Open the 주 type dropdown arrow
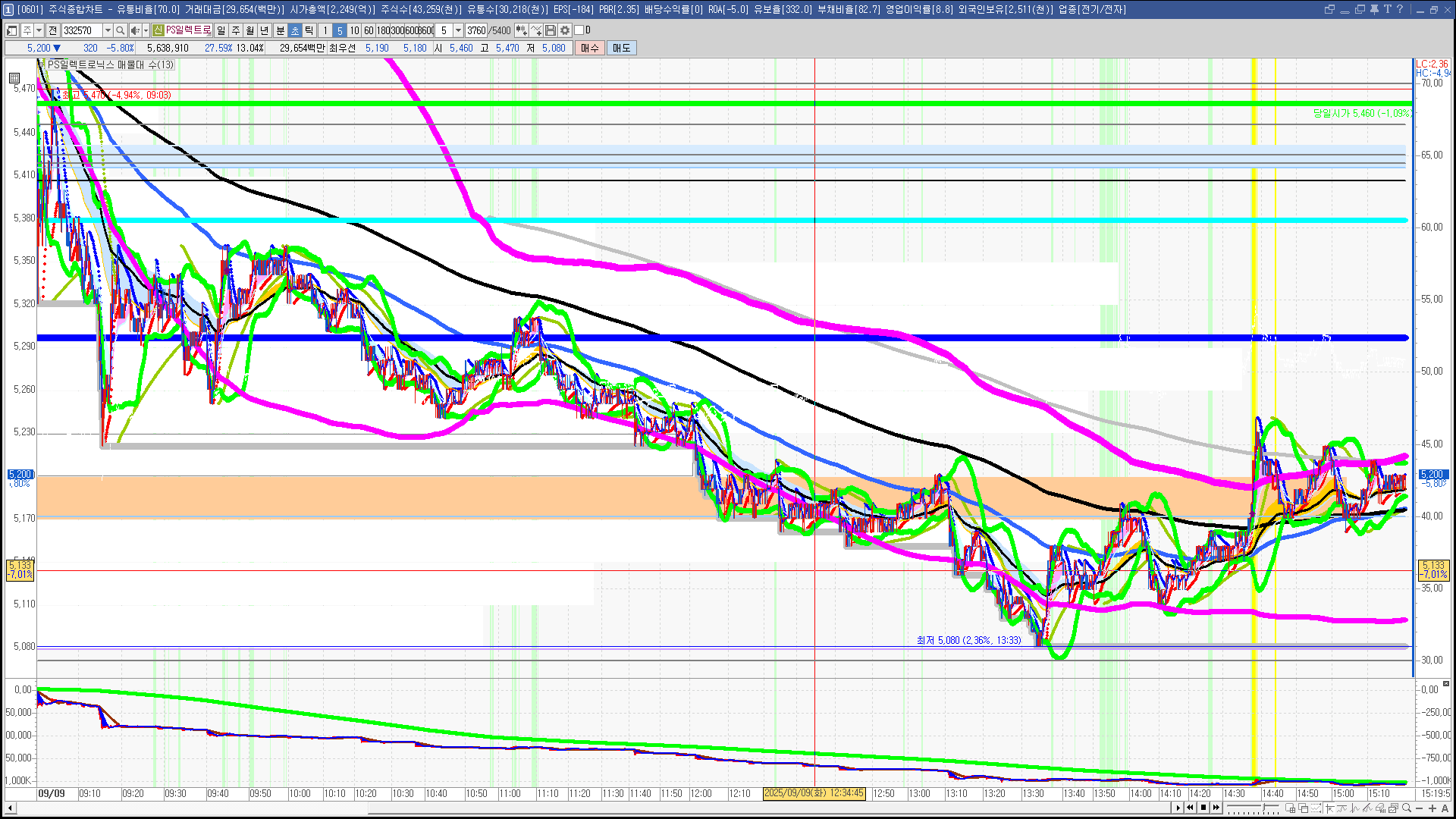The height and width of the screenshot is (819, 1456). (x=39, y=30)
